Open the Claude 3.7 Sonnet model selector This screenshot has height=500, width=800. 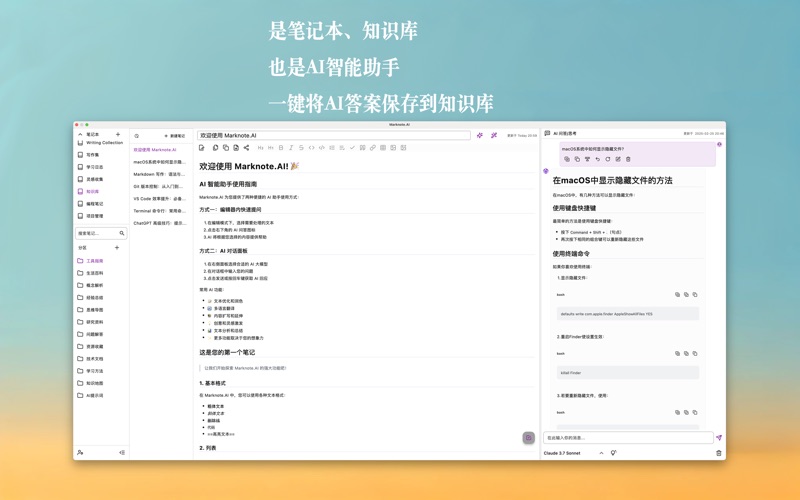click(x=562, y=453)
